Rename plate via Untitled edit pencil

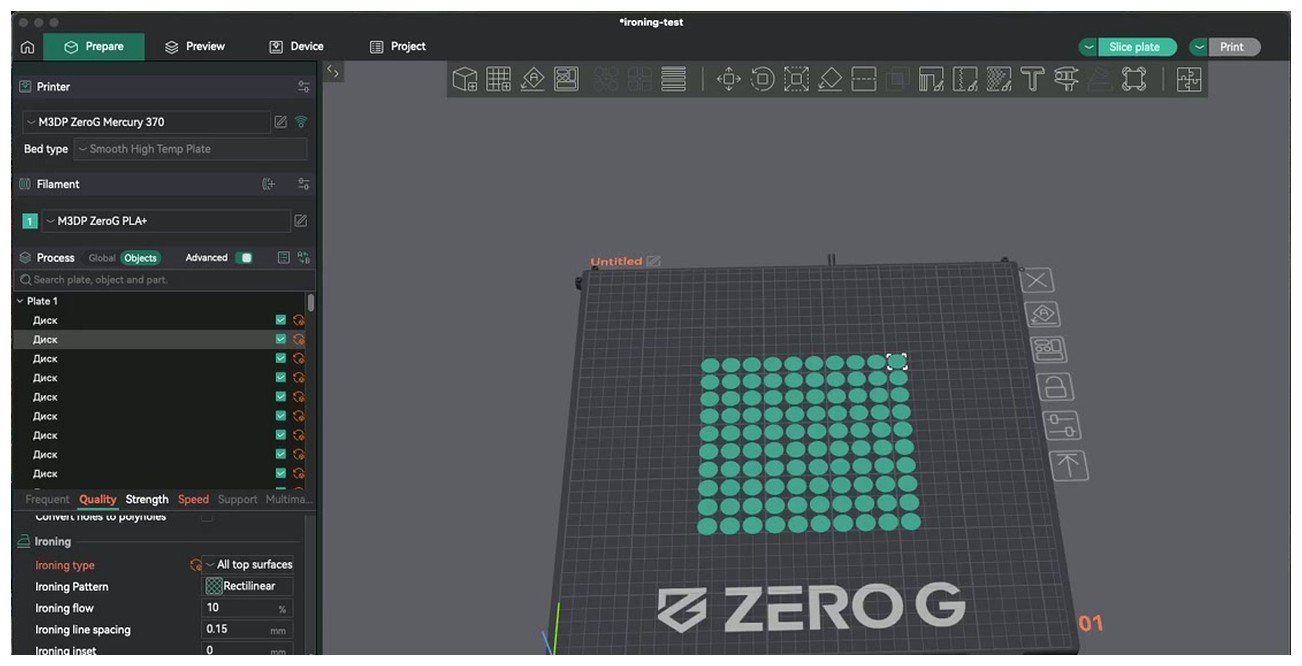pyautogui.click(x=653, y=261)
